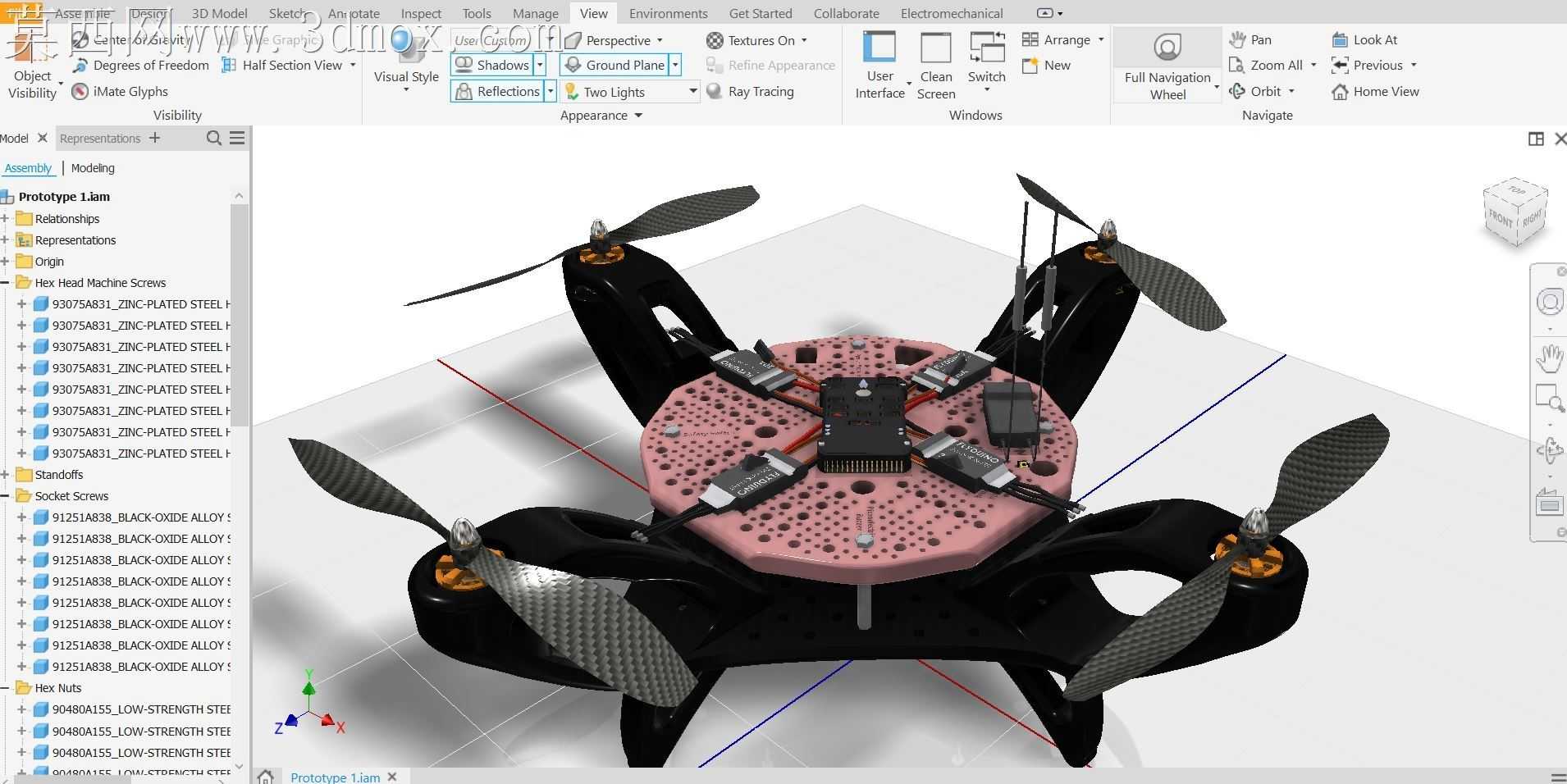Toggle User Interface options

pyautogui.click(x=879, y=66)
